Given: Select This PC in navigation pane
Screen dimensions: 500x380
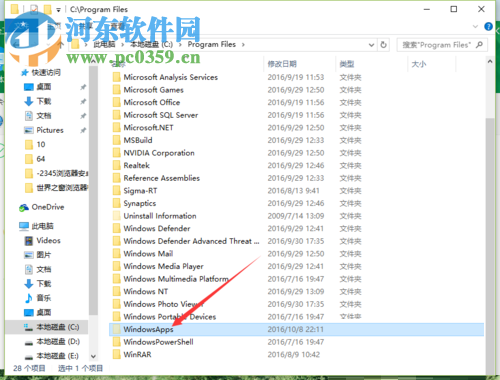Looking at the screenshot, I should pos(37,226).
